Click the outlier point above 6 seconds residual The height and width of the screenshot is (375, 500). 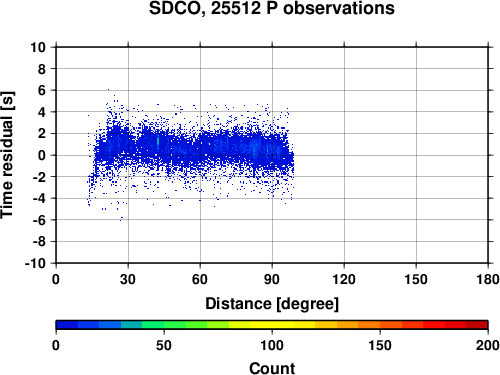click(108, 90)
